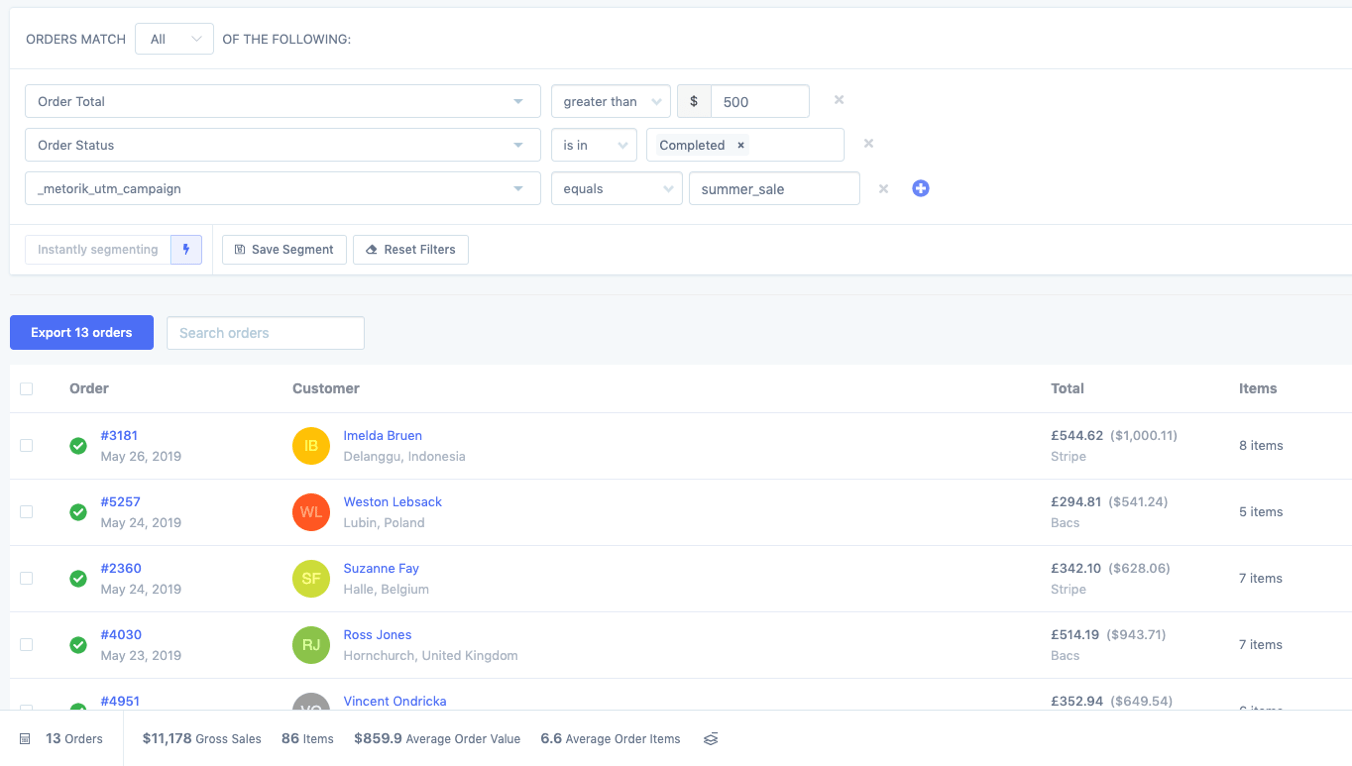Check the checkbox for order #5257
1352x766 pixels.
[26, 511]
